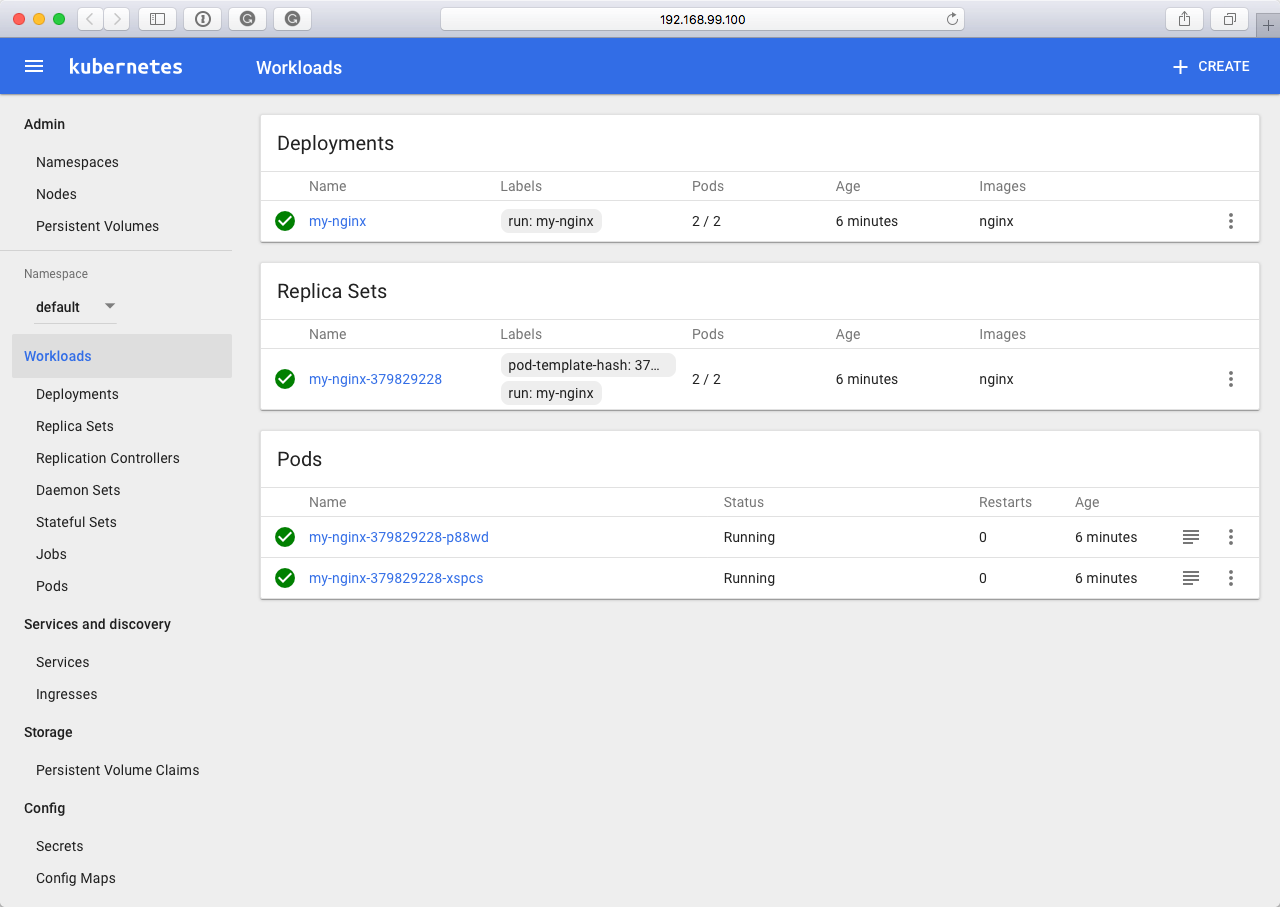Viewport: 1280px width, 907px height.
Task: Open the actions menu for my-nginx deployment
Action: [x=1231, y=221]
